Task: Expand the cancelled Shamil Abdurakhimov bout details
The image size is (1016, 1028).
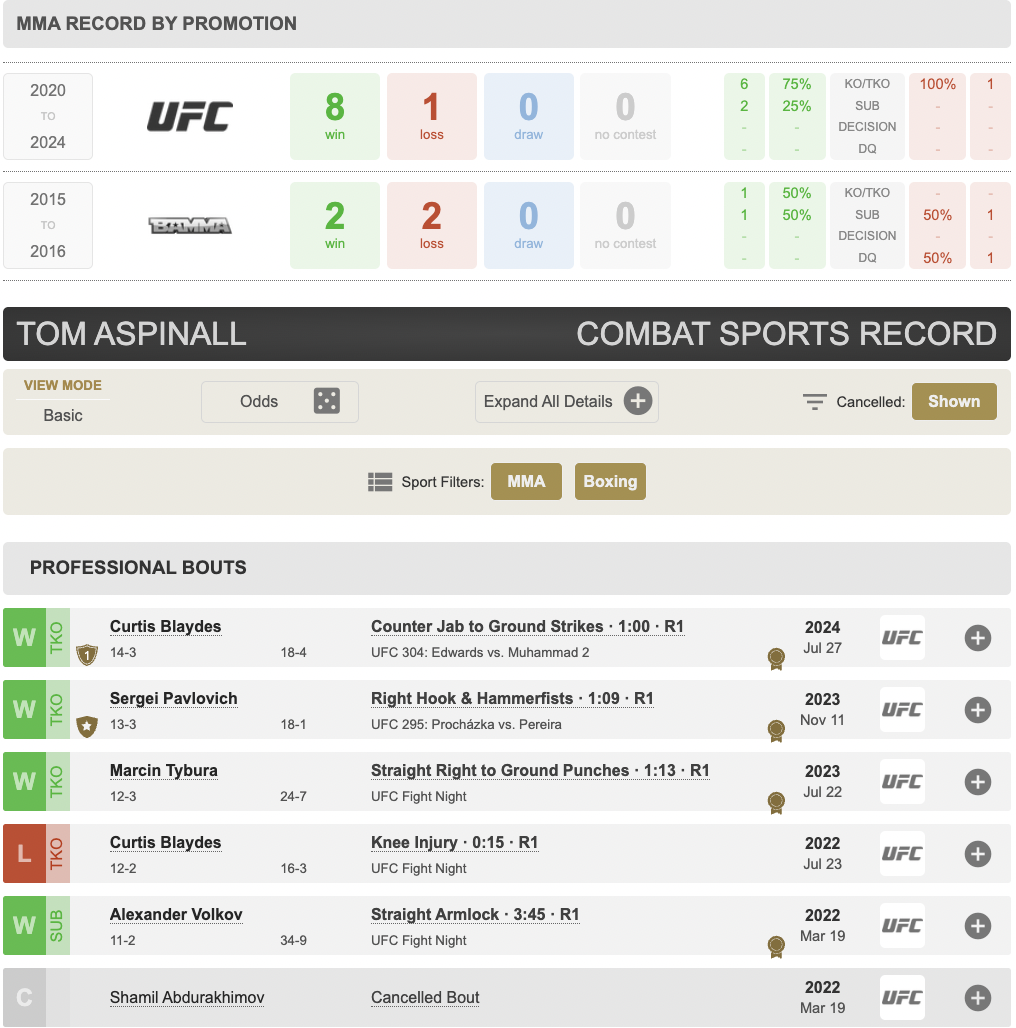Action: point(977,998)
